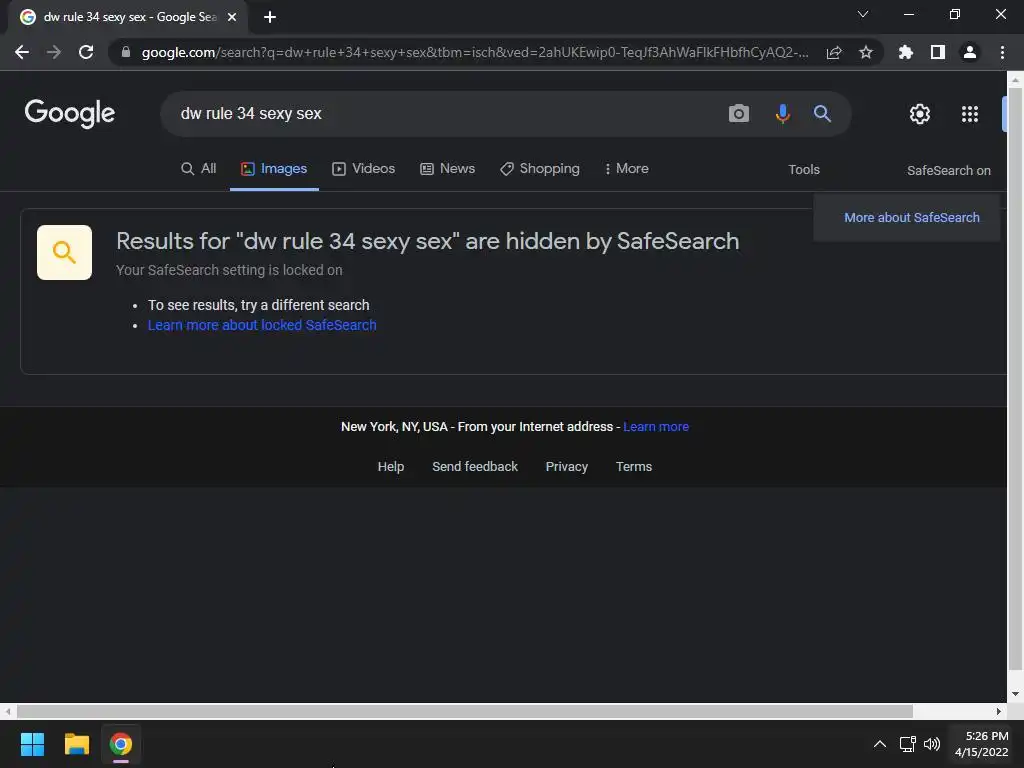1024x768 pixels.
Task: Click the vertical scrollbar up arrow
Action: (x=1015, y=80)
